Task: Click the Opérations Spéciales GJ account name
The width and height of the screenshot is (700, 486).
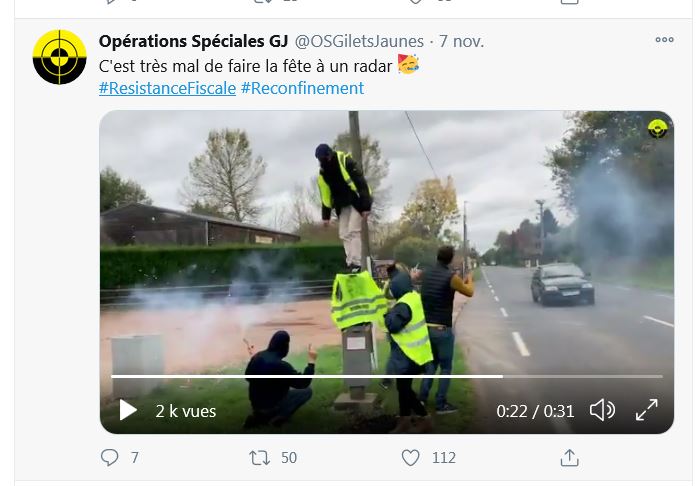Action: tap(193, 41)
